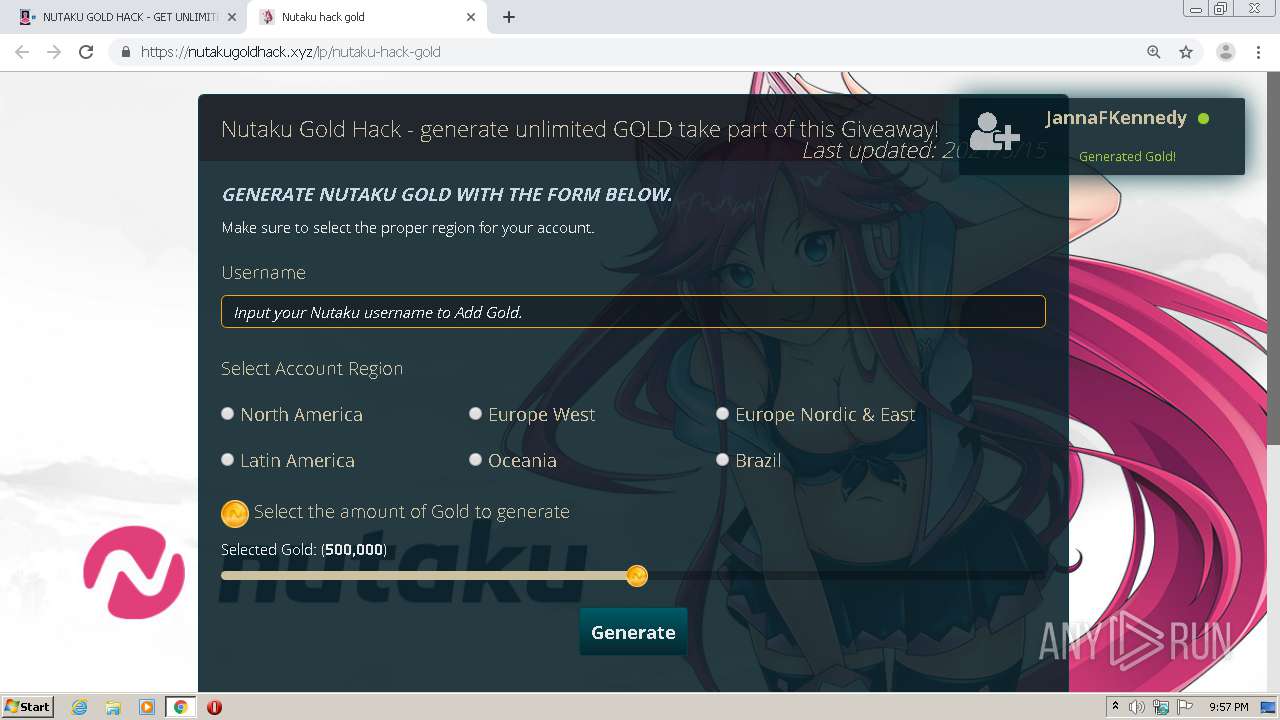The image size is (1280, 720).
Task: Click the page vertical scrollbar
Action: click(1273, 258)
